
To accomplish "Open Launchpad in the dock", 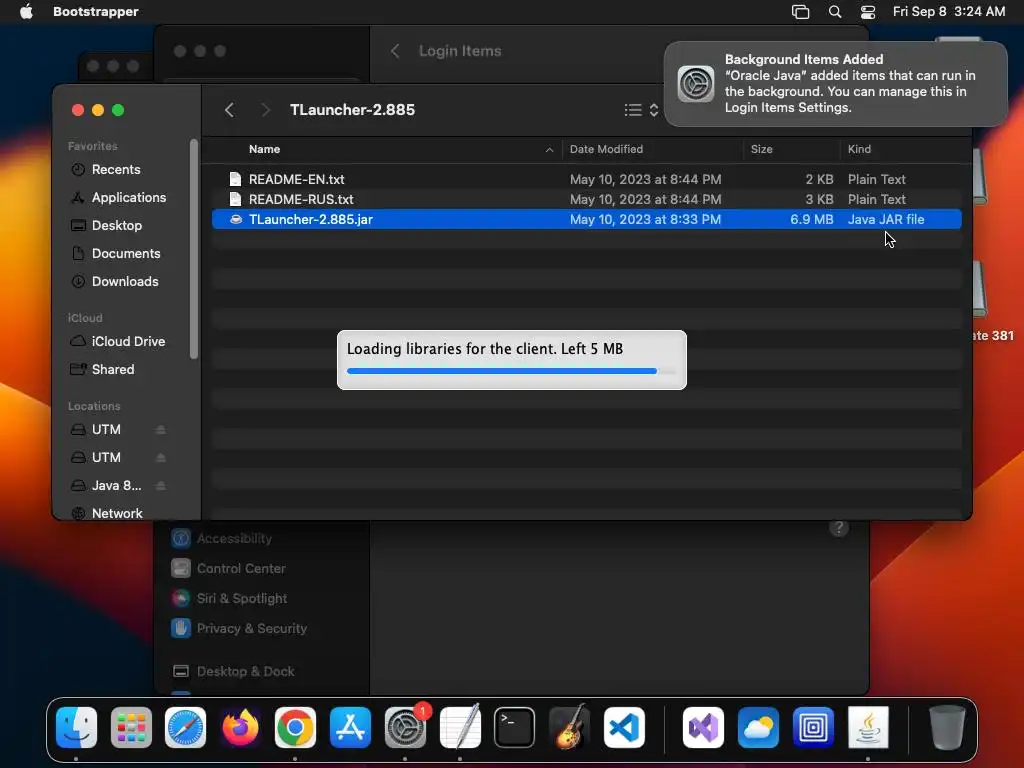I will (x=131, y=727).
